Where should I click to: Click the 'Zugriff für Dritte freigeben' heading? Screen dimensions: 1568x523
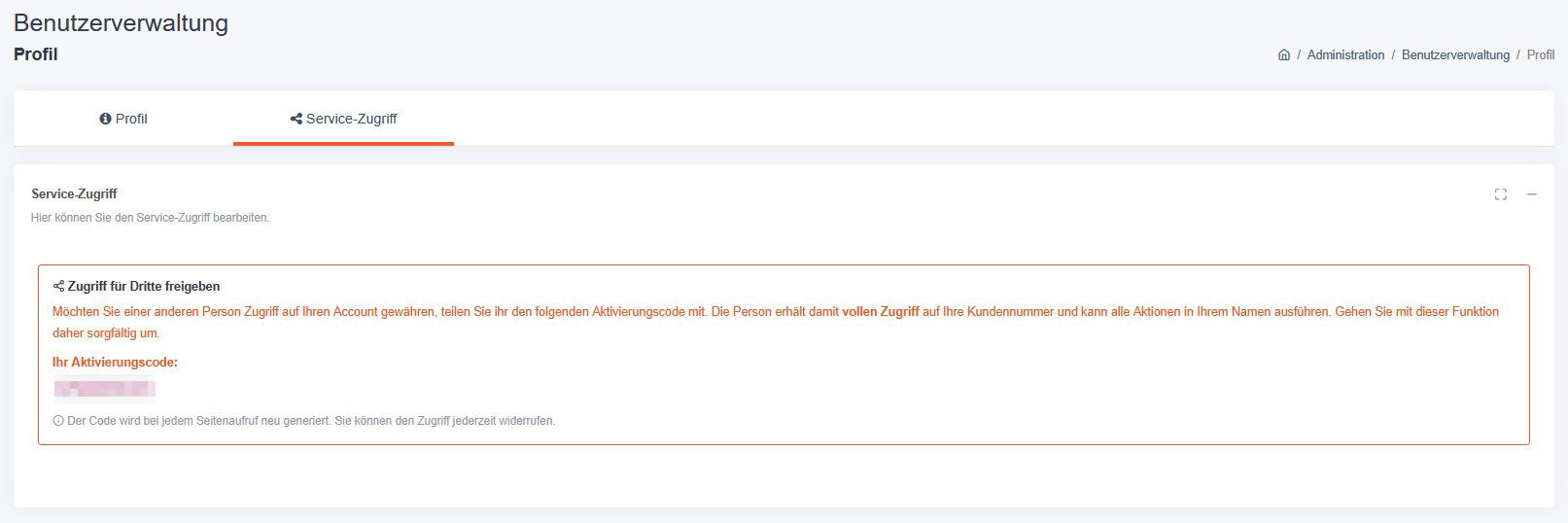click(x=144, y=287)
